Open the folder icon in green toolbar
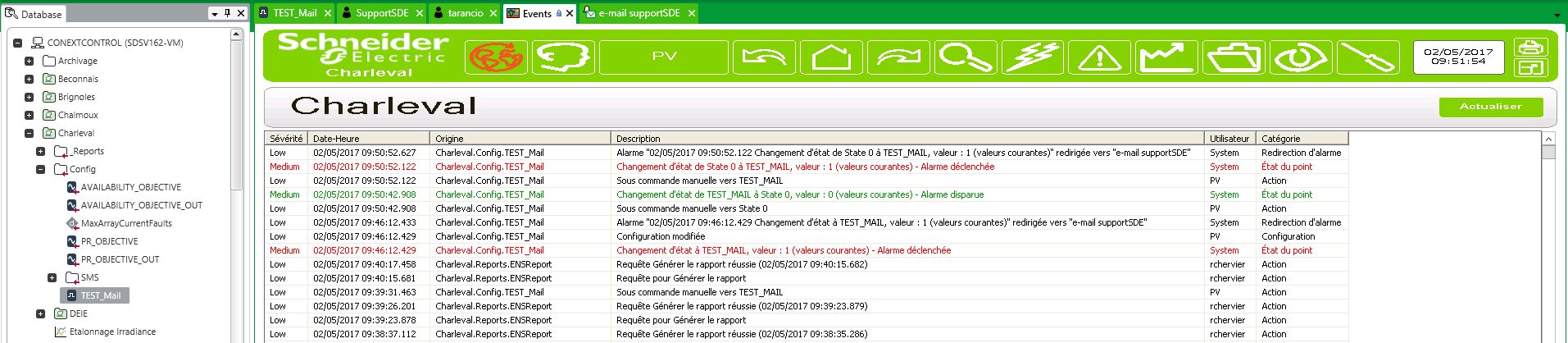This screenshot has height=343, width=1568. click(1234, 57)
